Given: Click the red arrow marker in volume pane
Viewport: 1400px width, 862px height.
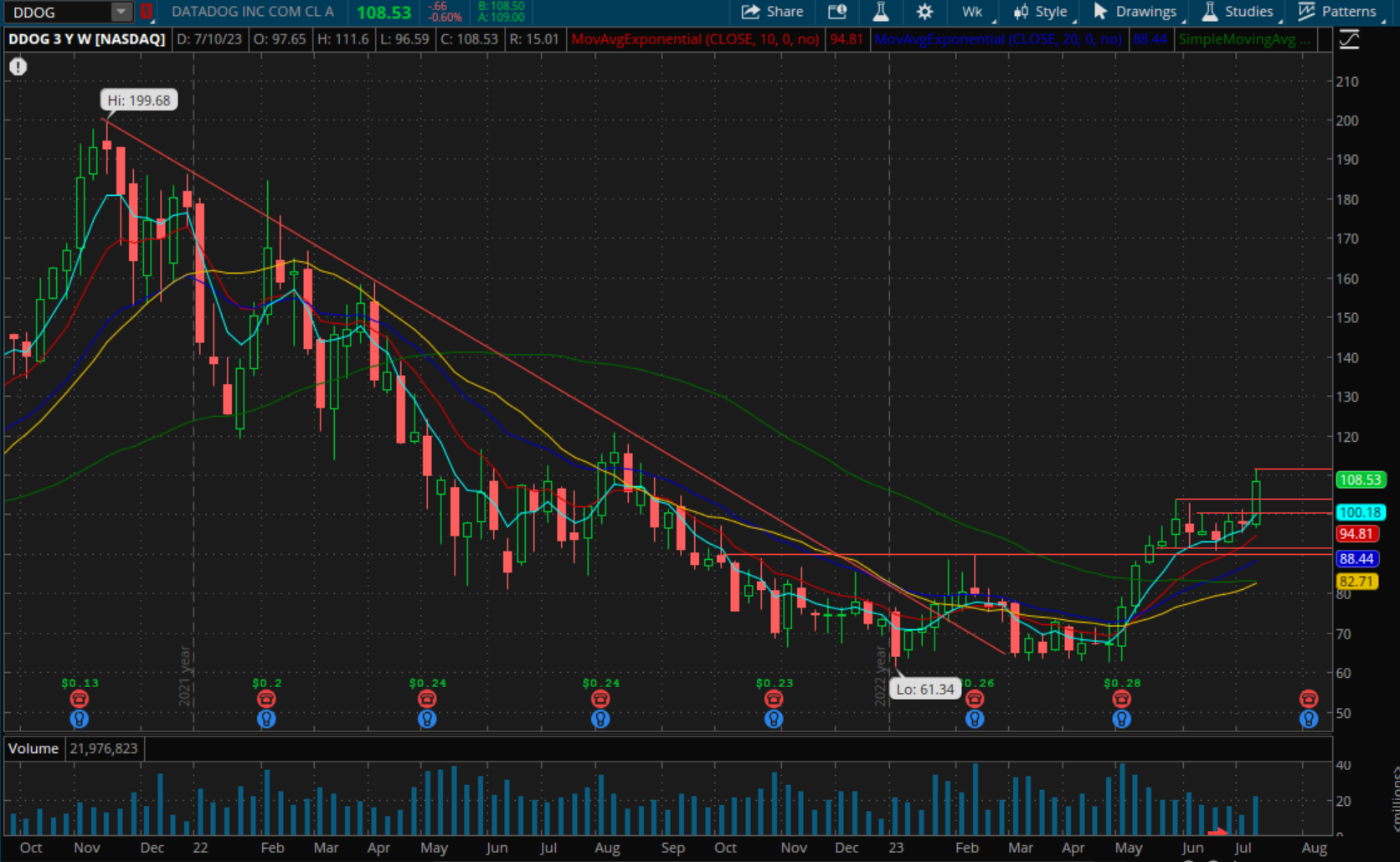Looking at the screenshot, I should click(1218, 832).
